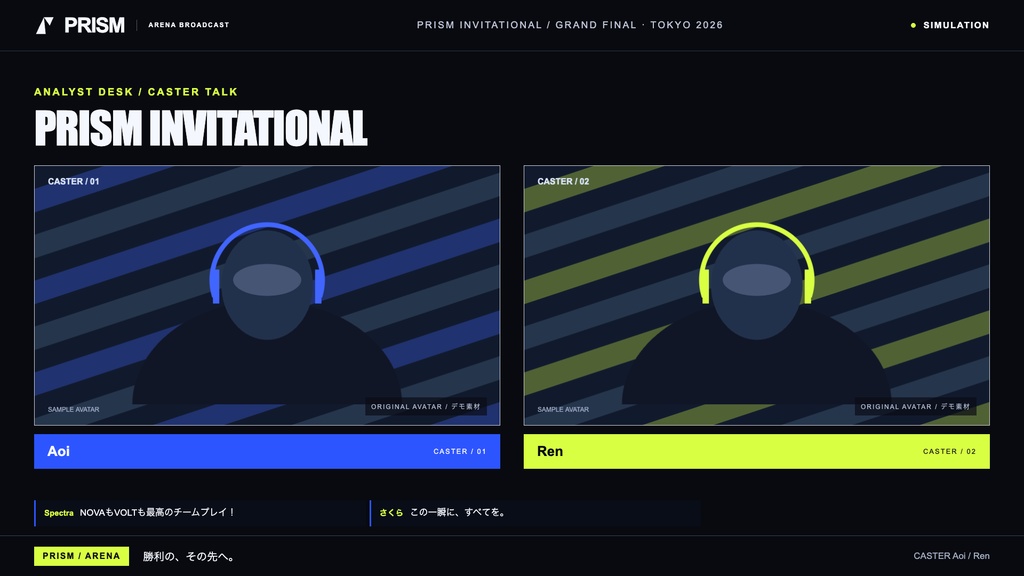Click CASTER / 02 tag in Ren bar

tap(949, 451)
